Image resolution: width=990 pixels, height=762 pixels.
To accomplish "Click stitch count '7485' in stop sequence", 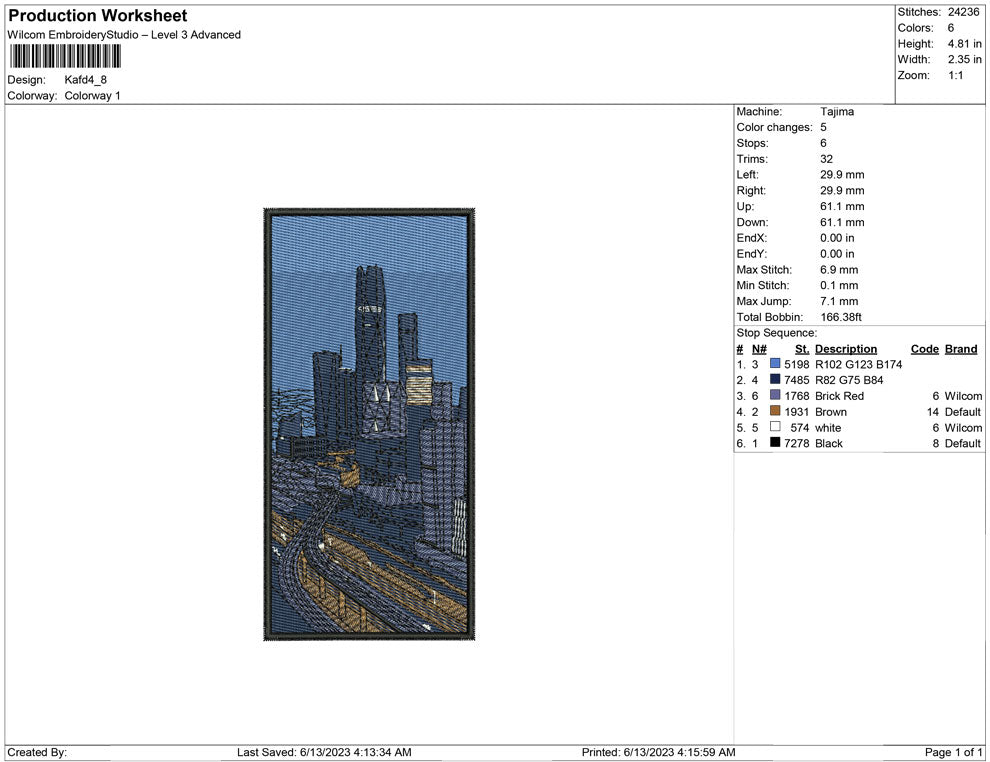I will tap(797, 380).
